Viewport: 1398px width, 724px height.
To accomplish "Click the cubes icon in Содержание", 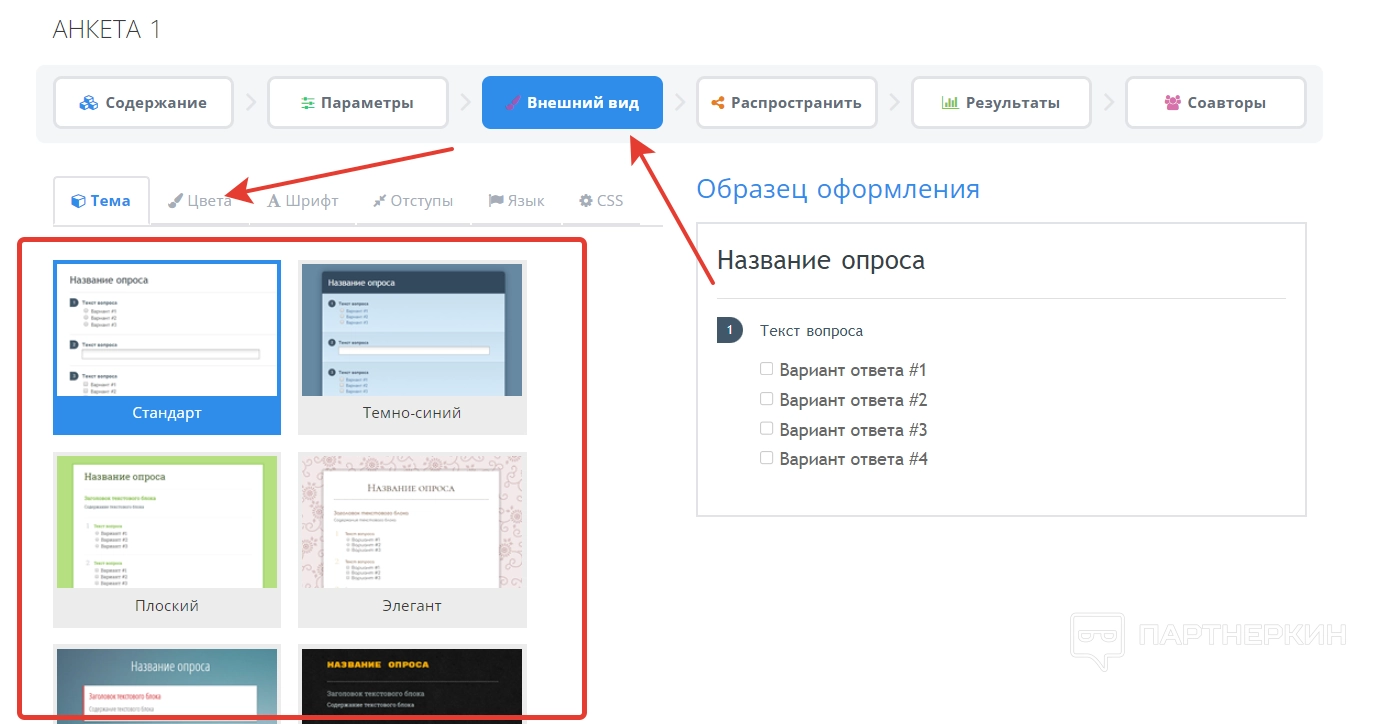I will pos(89,103).
